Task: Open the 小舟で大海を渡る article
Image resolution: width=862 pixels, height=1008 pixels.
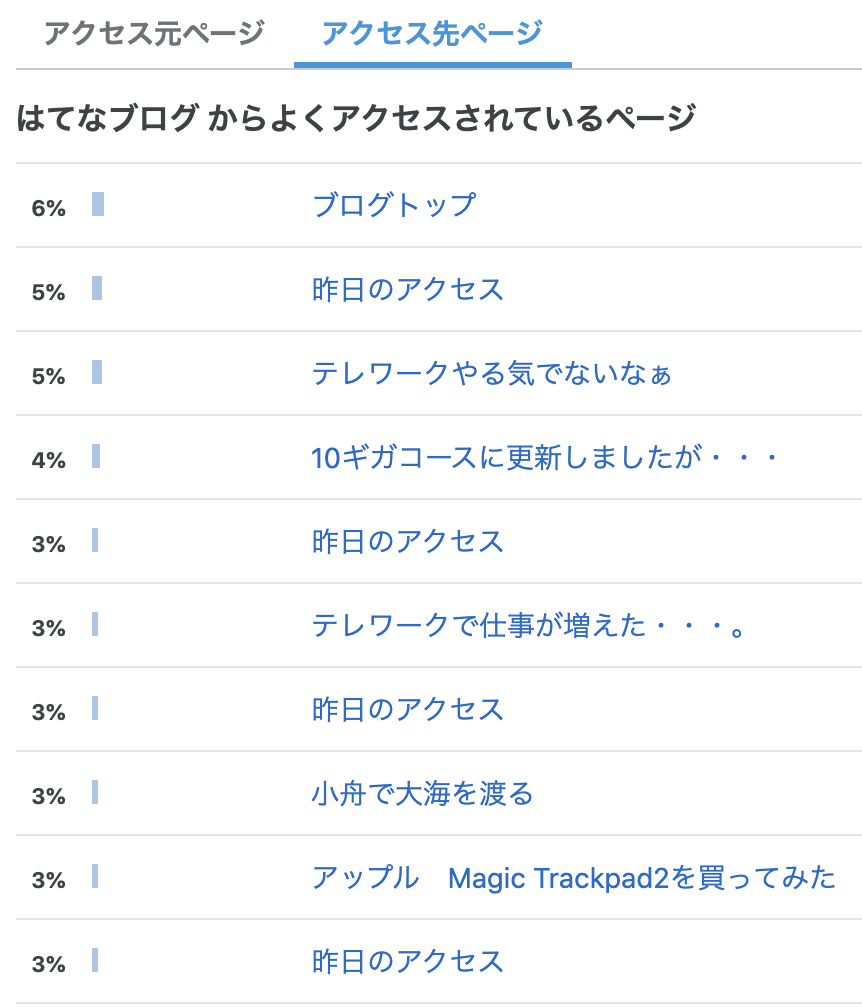Action: pos(422,793)
